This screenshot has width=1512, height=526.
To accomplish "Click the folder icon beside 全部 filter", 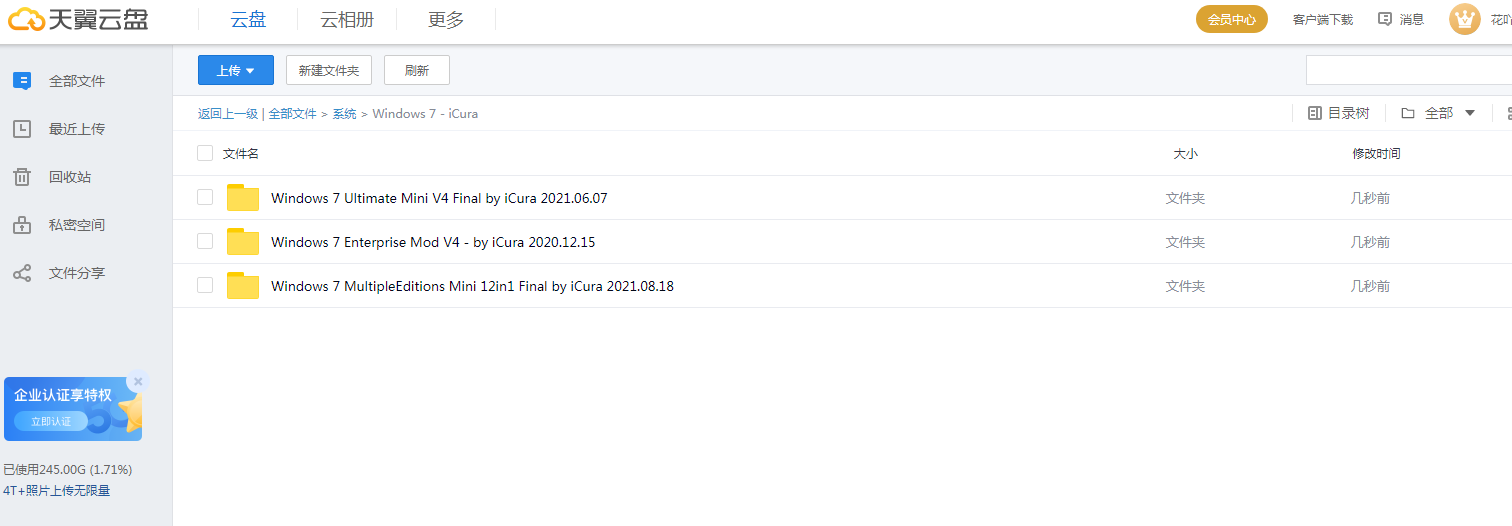I will point(1408,113).
